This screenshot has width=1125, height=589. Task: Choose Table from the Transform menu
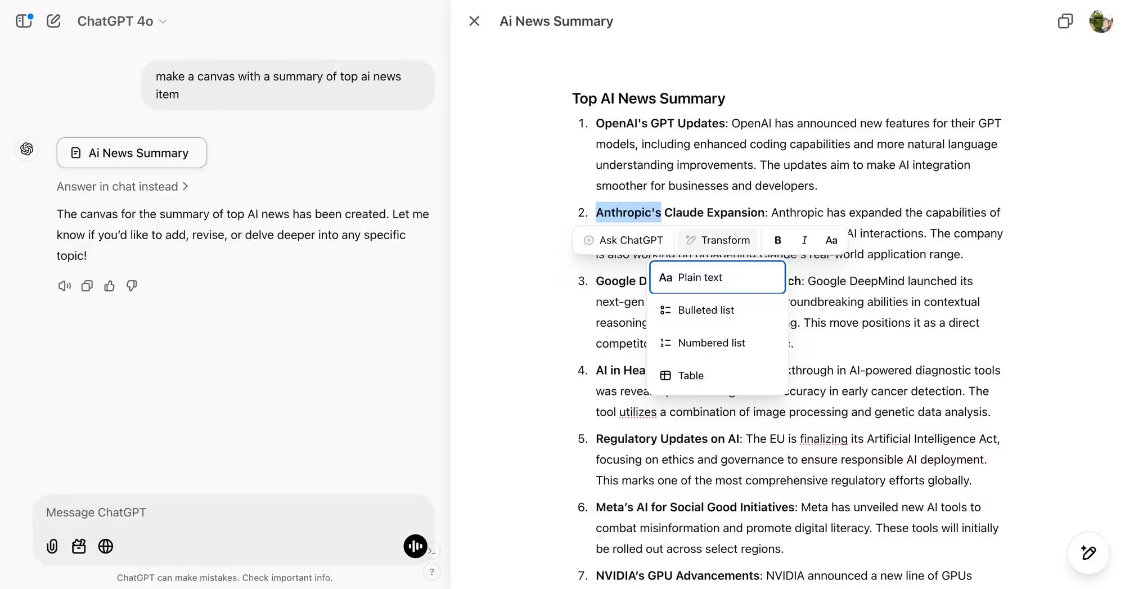689,375
